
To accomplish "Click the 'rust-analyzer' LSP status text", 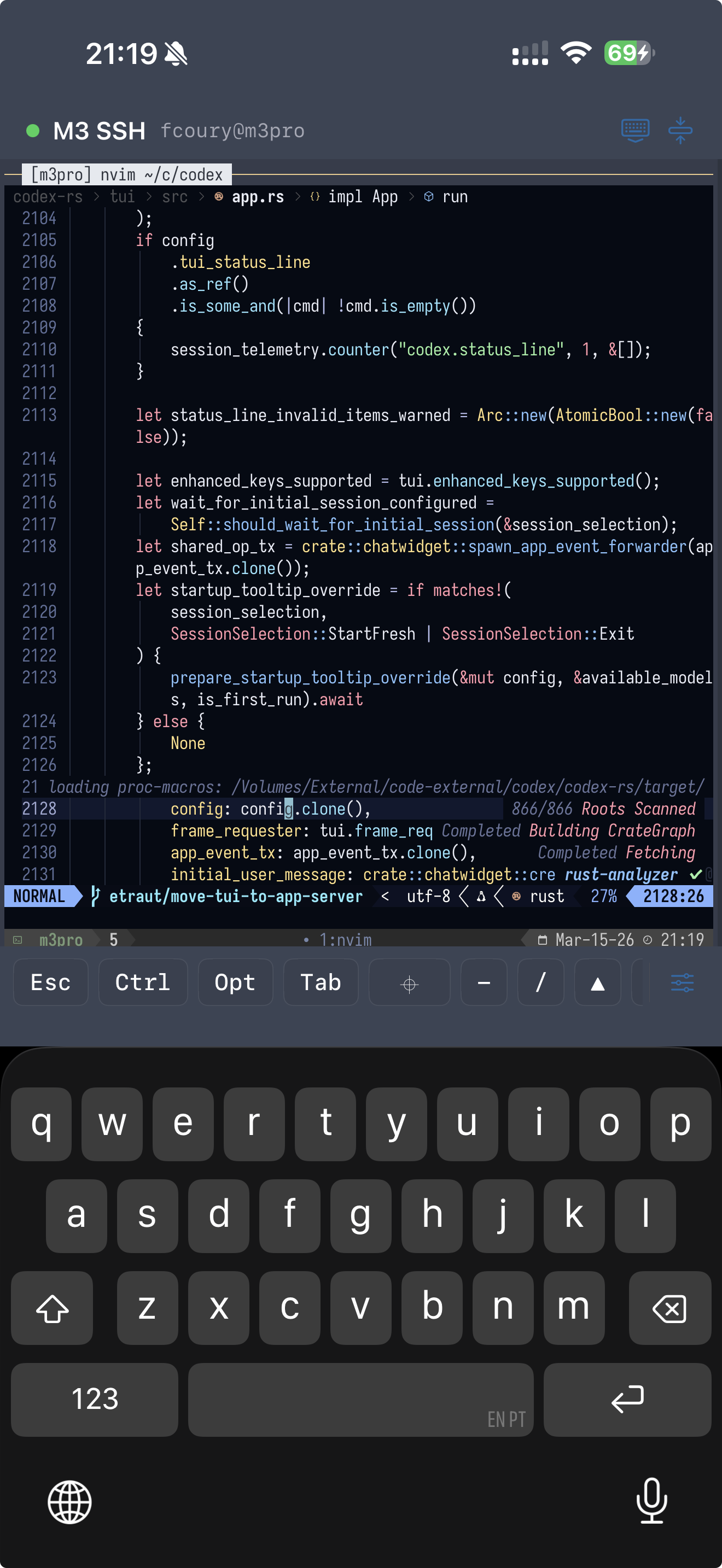I will click(x=621, y=875).
